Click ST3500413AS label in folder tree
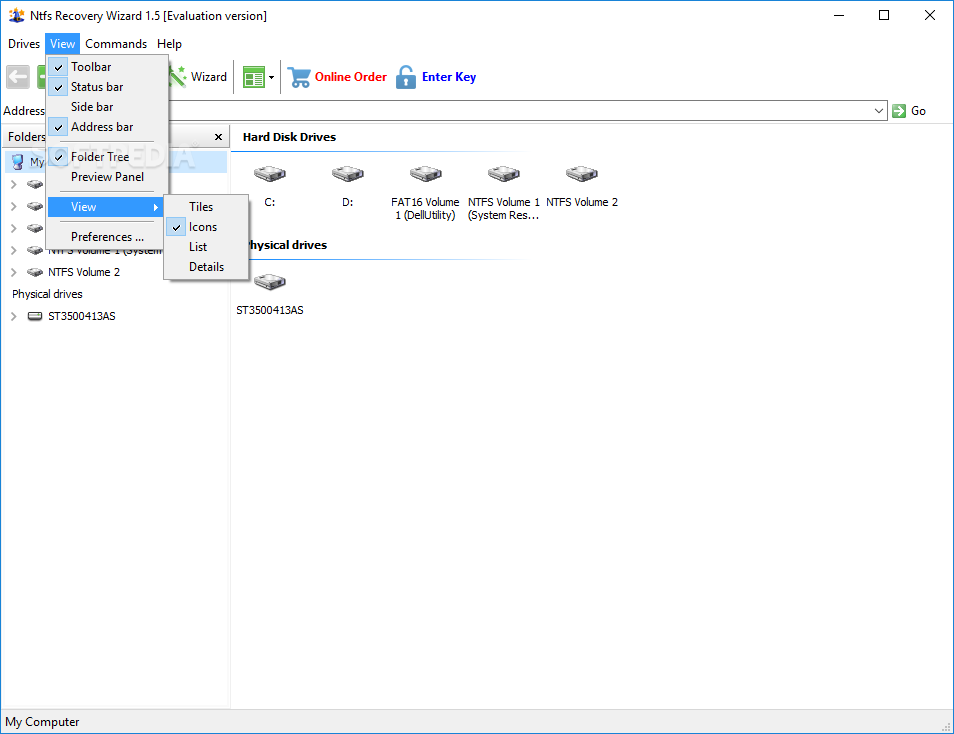Image resolution: width=954 pixels, height=734 pixels. click(x=82, y=316)
